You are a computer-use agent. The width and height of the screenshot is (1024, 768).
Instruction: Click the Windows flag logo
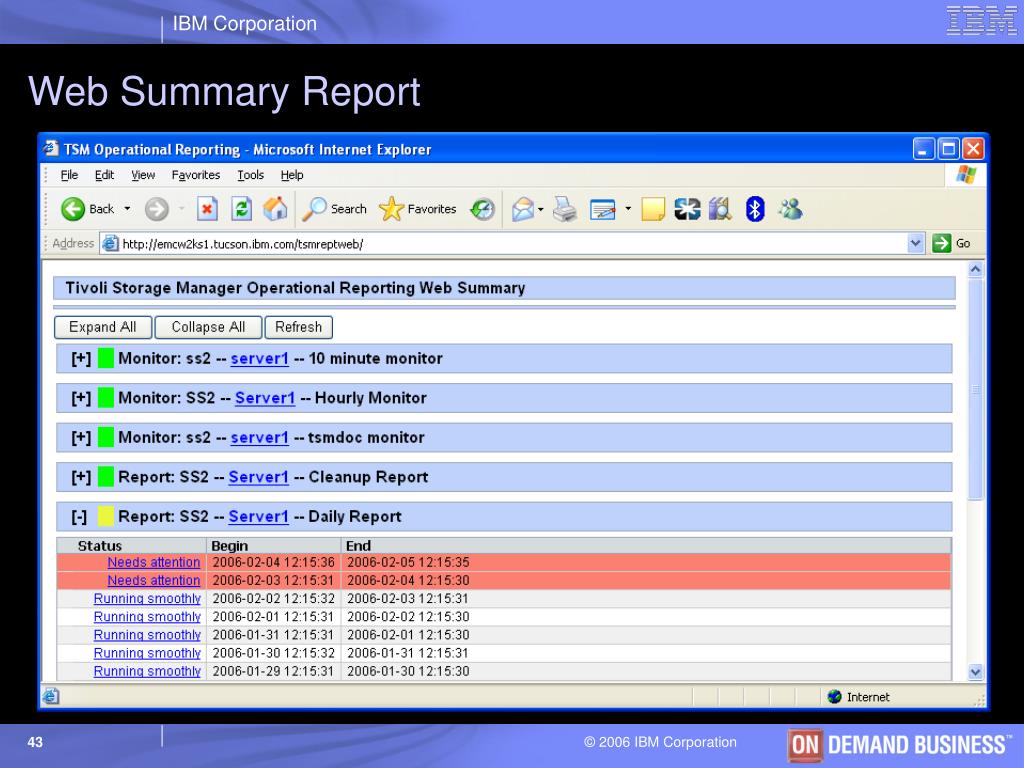(966, 175)
